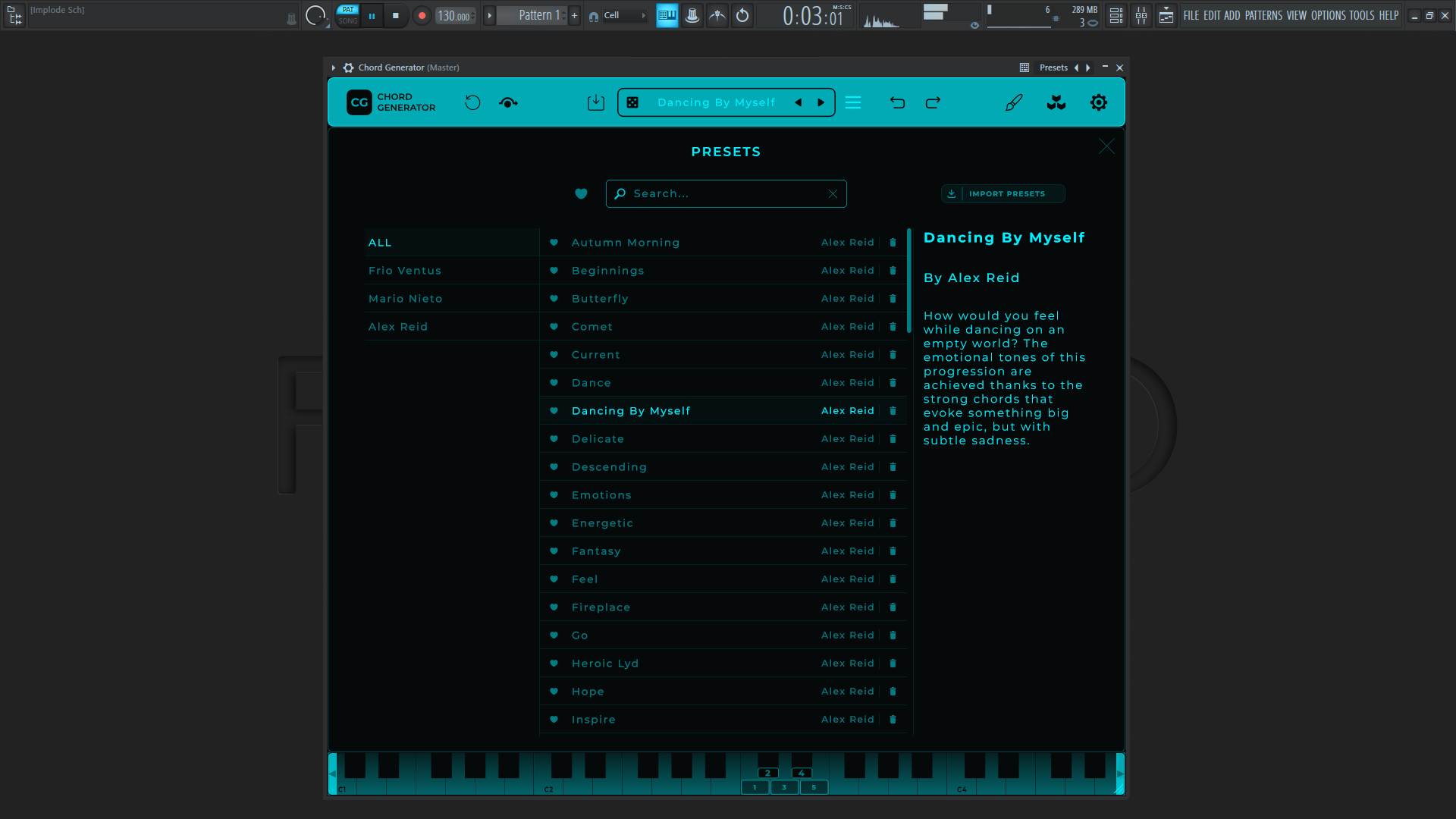
Task: Open the PATTERNS menu
Action: point(1263,15)
